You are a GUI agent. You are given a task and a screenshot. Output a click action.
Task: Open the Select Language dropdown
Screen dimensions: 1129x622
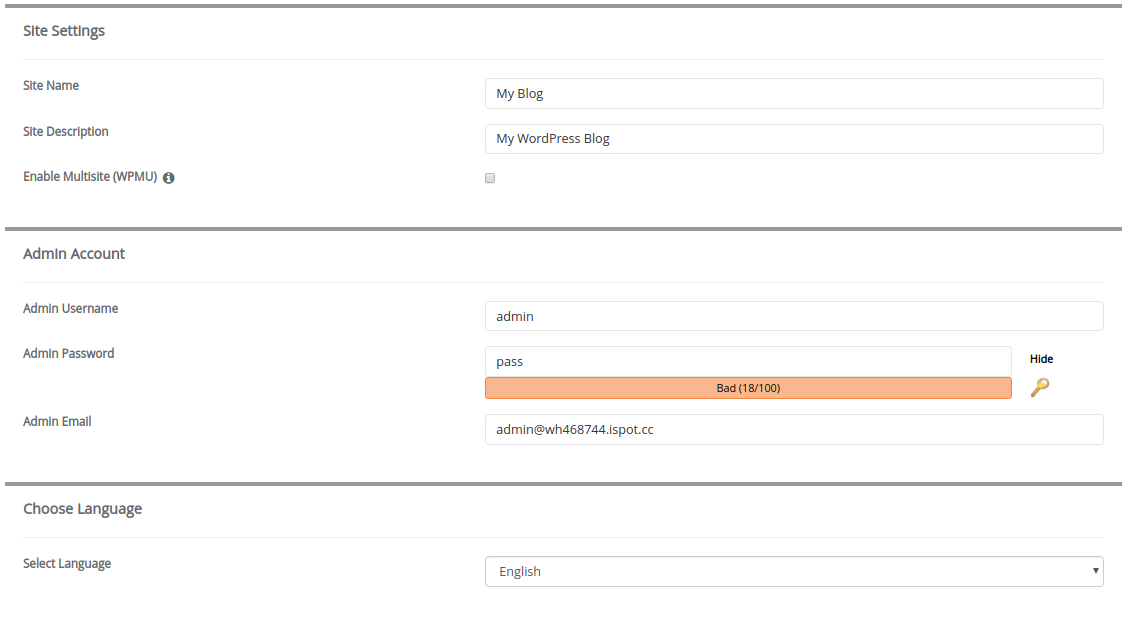793,572
